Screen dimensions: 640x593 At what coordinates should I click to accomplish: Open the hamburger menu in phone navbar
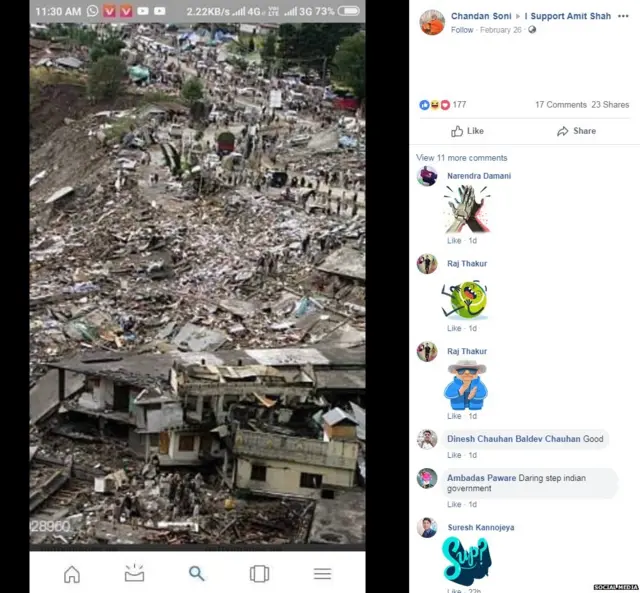pos(322,573)
